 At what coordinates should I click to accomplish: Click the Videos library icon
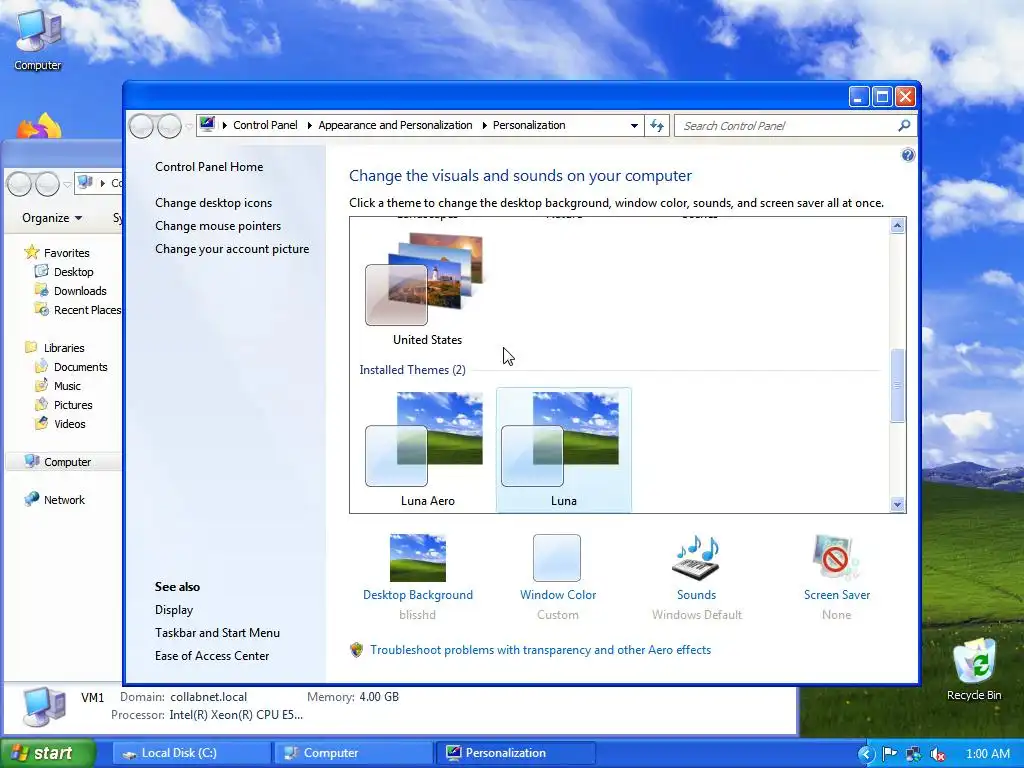tap(41, 423)
